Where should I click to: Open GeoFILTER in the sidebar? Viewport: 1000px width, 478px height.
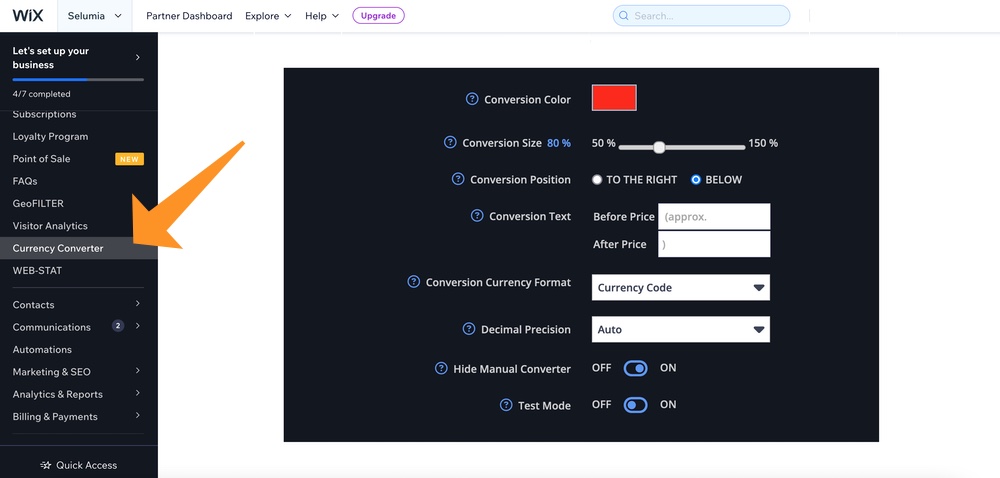[x=38, y=203]
